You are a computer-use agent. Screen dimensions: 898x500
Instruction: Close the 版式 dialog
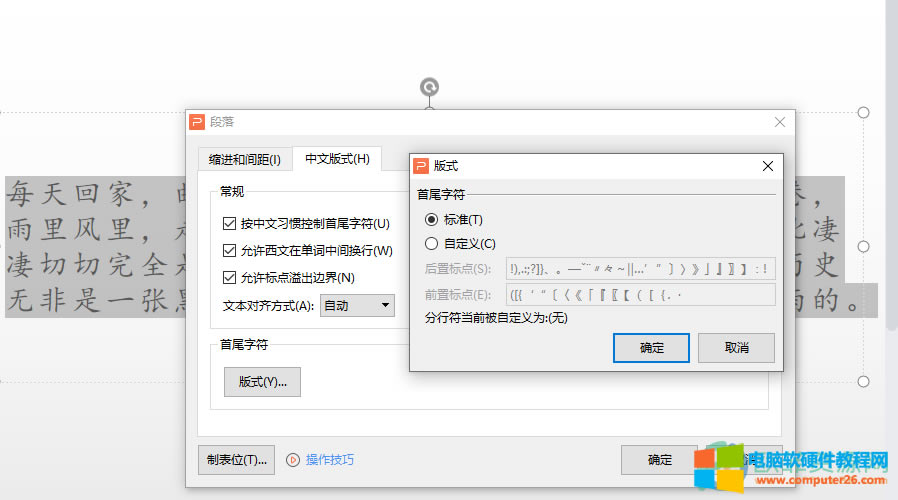pyautogui.click(x=768, y=166)
